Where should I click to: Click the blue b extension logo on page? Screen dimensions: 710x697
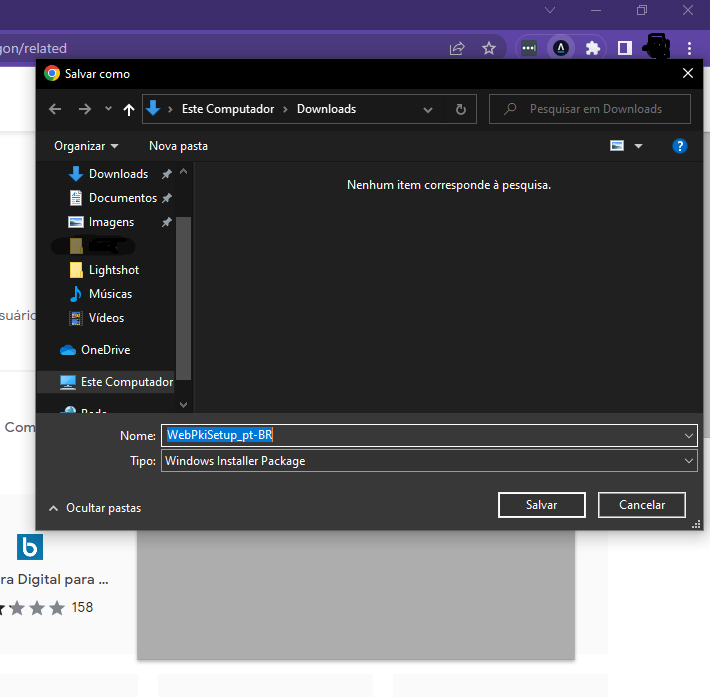click(30, 547)
